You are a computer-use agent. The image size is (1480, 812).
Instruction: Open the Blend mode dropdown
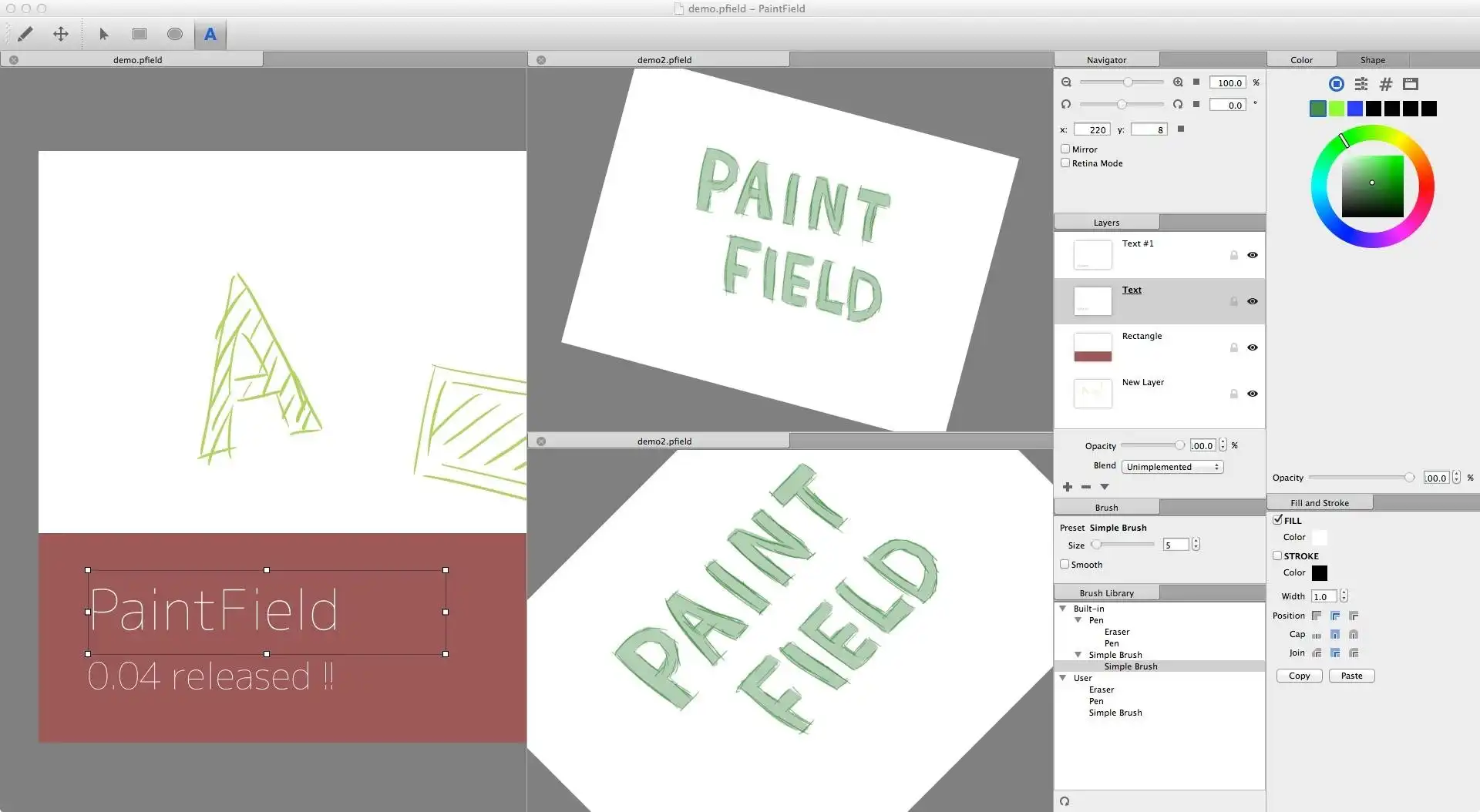click(1172, 467)
